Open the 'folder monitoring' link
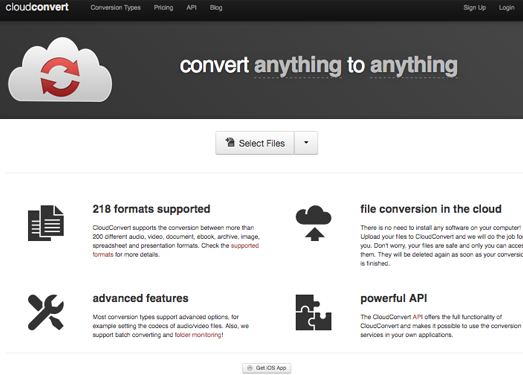This screenshot has width=523, height=375. click(x=198, y=335)
